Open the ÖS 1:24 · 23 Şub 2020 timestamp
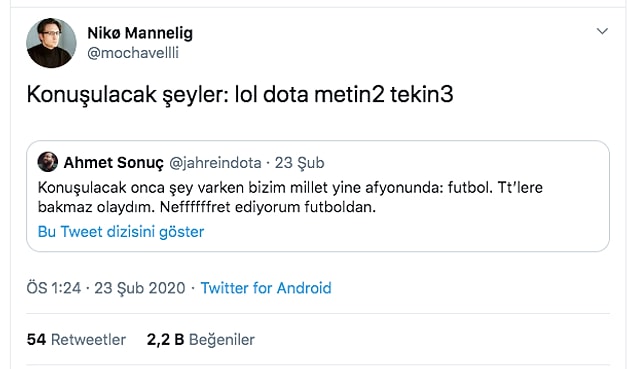Viewport: 635px width, 369px height. tap(106, 288)
